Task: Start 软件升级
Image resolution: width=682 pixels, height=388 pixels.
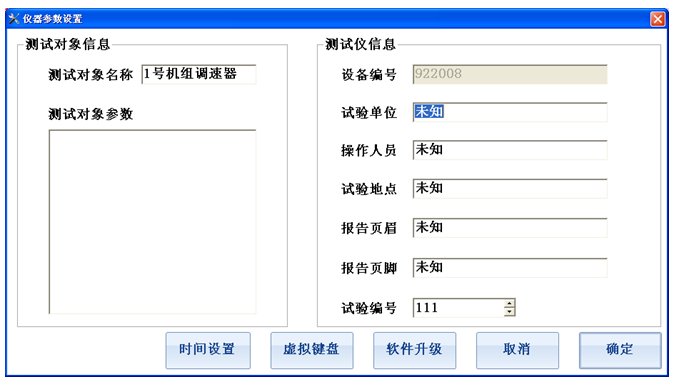Action: click(415, 350)
